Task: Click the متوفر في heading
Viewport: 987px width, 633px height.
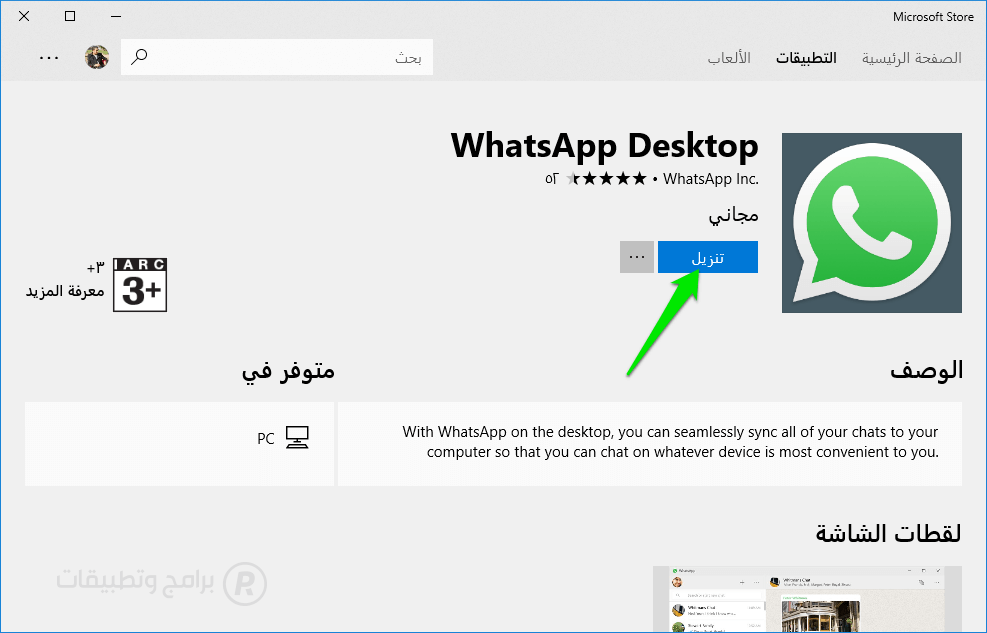Action: [x=288, y=371]
